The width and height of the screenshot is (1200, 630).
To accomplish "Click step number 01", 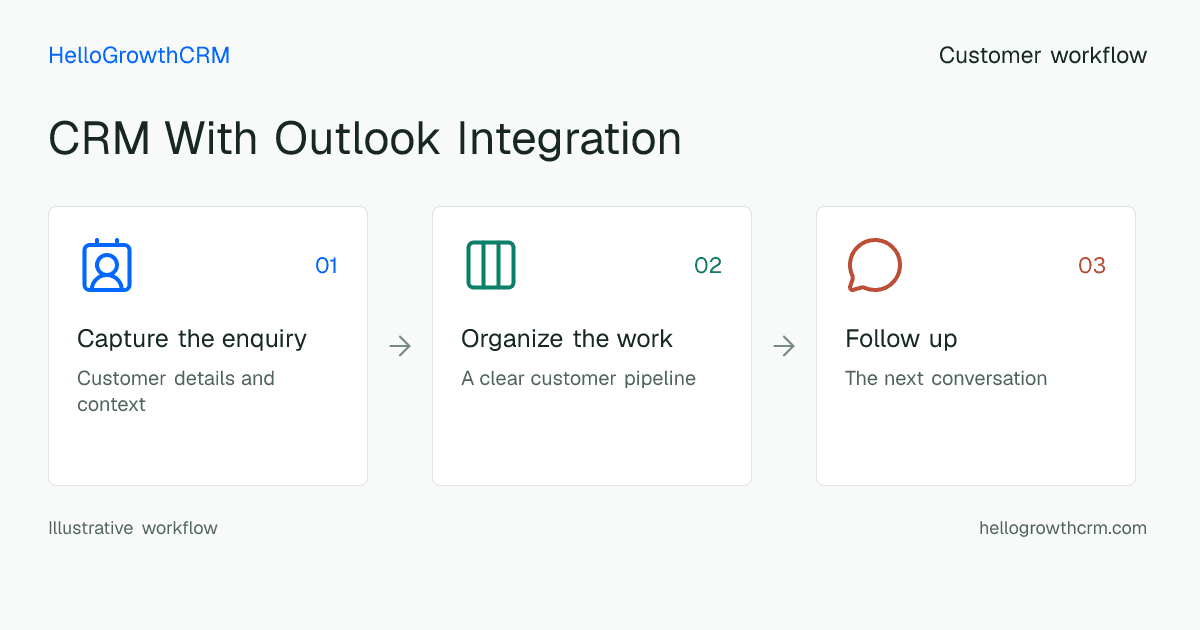I will [326, 265].
